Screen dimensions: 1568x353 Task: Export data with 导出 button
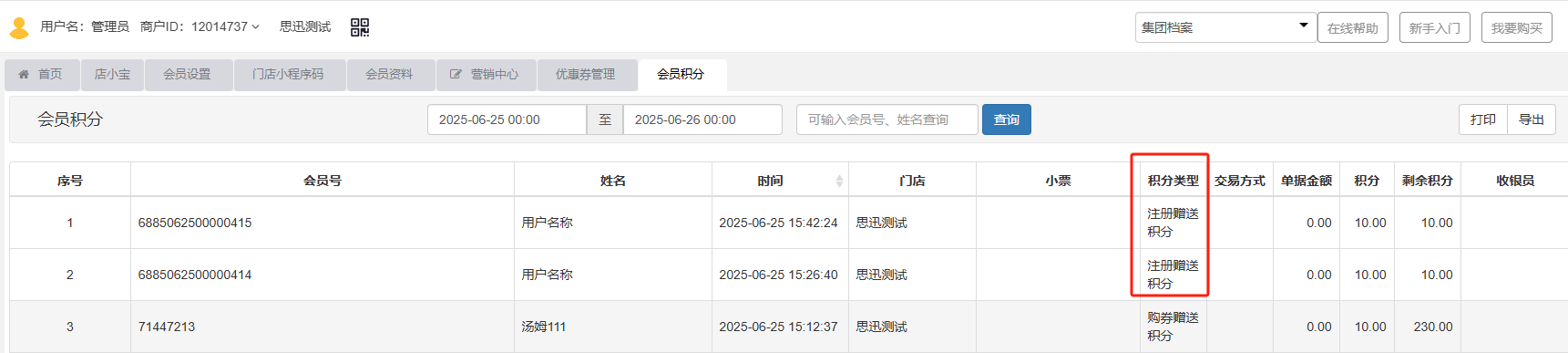tap(1532, 119)
